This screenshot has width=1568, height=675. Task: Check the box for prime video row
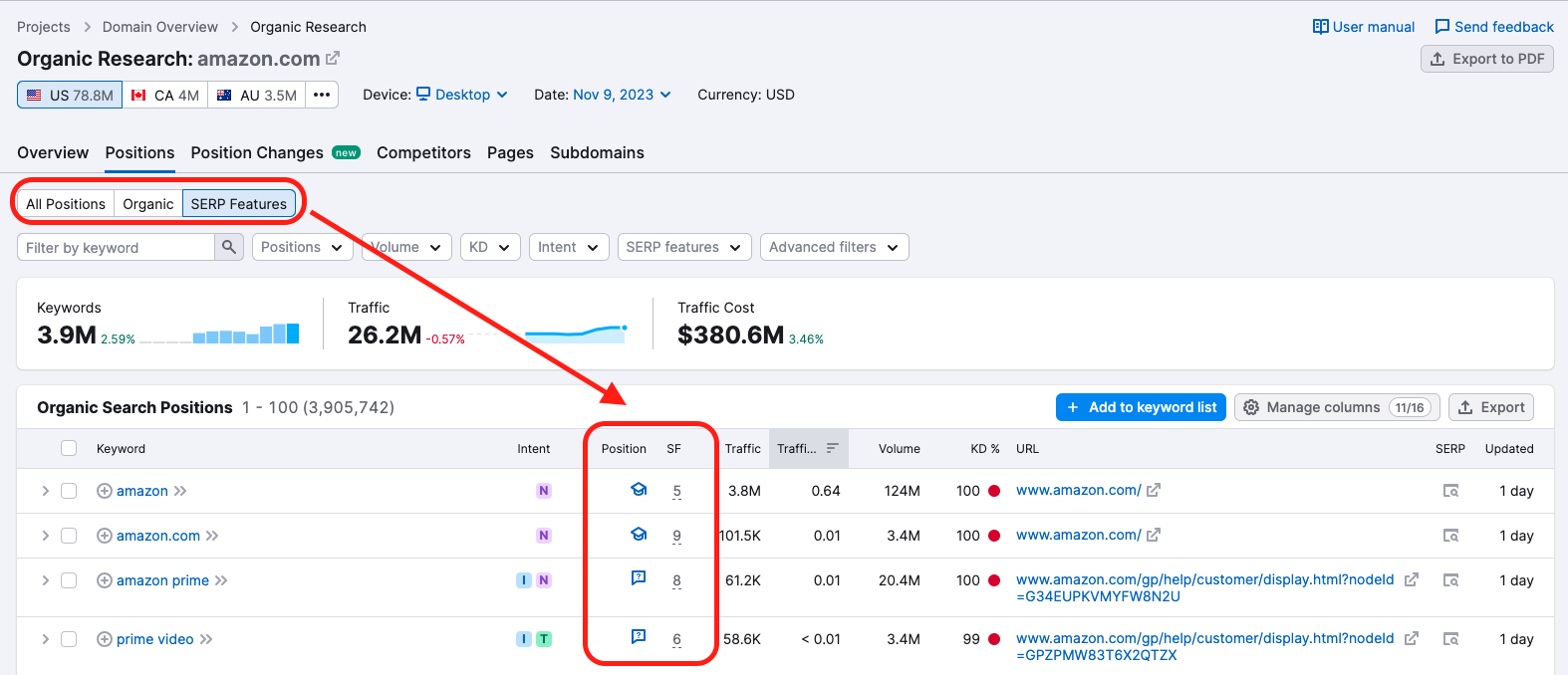pyautogui.click(x=69, y=639)
